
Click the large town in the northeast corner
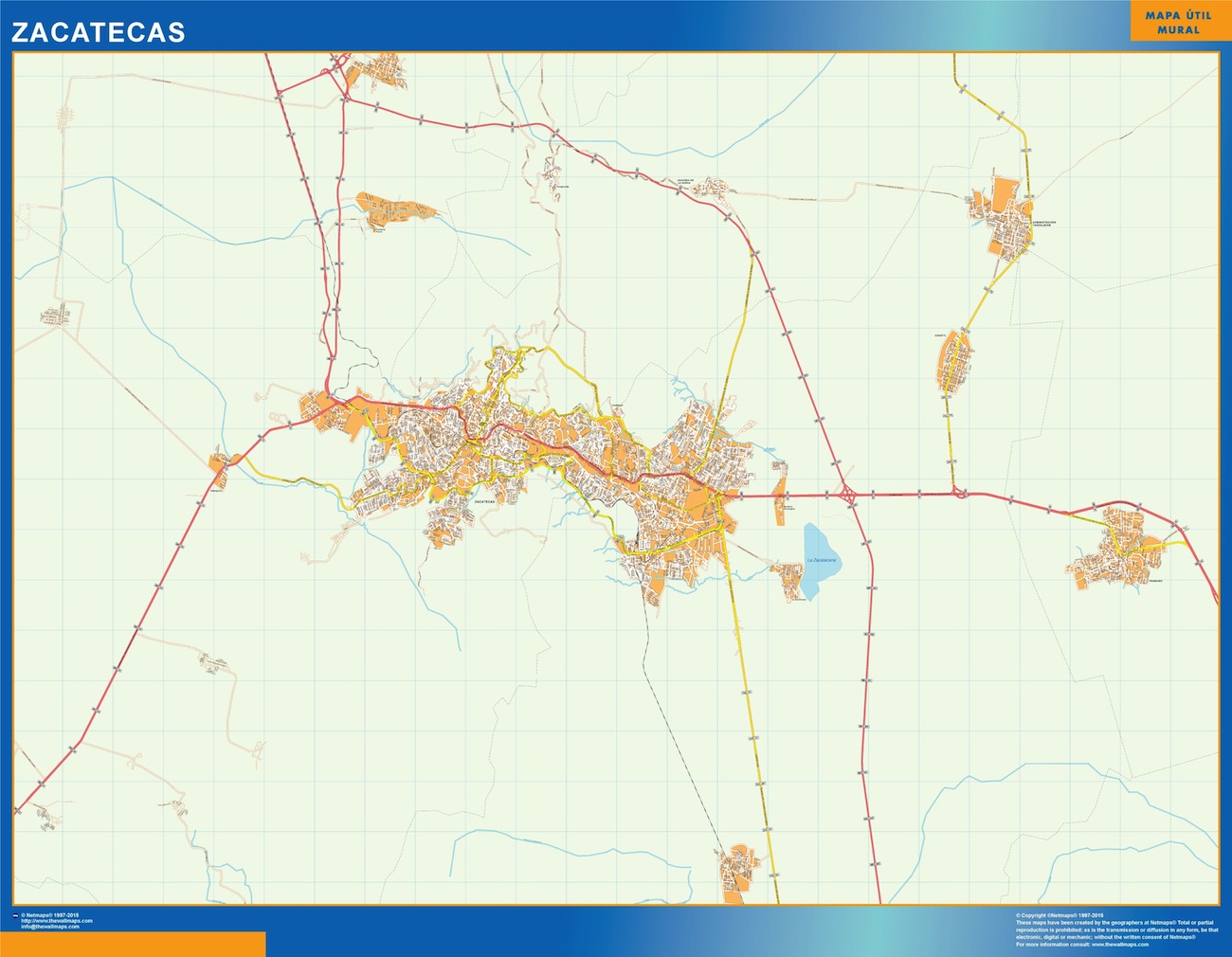pyautogui.click(x=1003, y=216)
